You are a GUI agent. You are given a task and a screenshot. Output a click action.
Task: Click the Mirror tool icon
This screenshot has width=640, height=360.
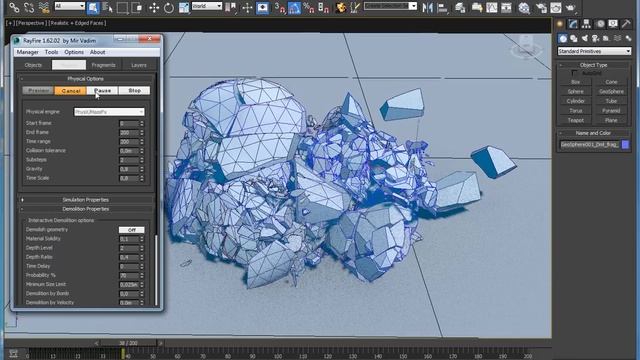pos(427,7)
